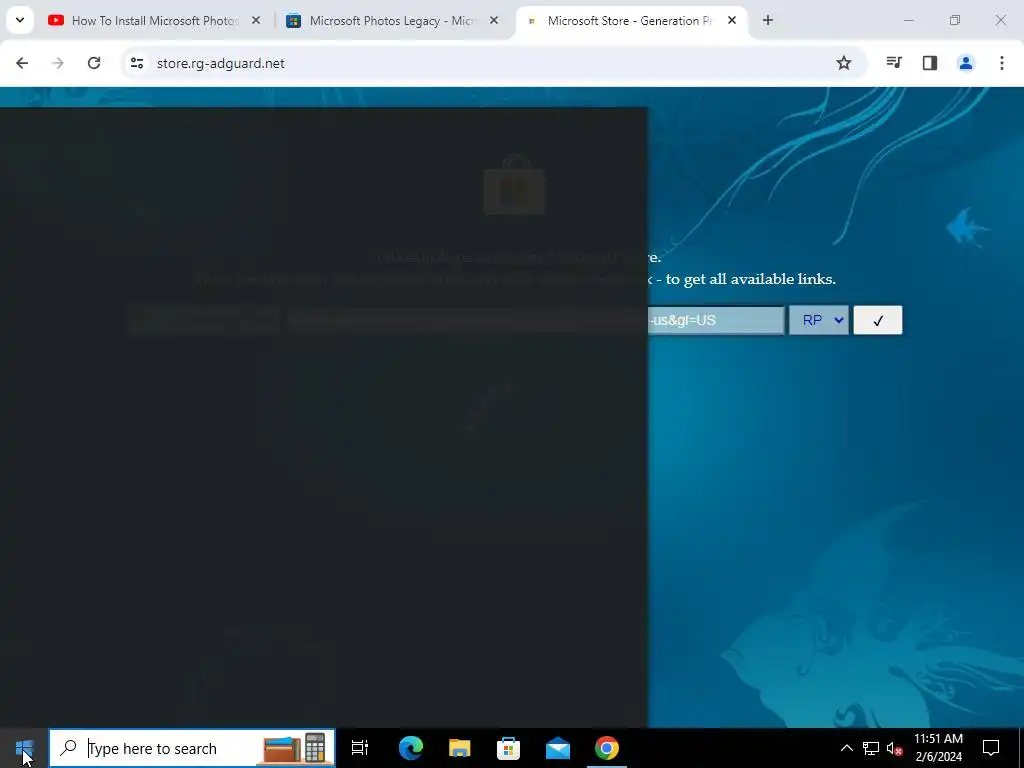Minimize the Chrome window

(908, 21)
